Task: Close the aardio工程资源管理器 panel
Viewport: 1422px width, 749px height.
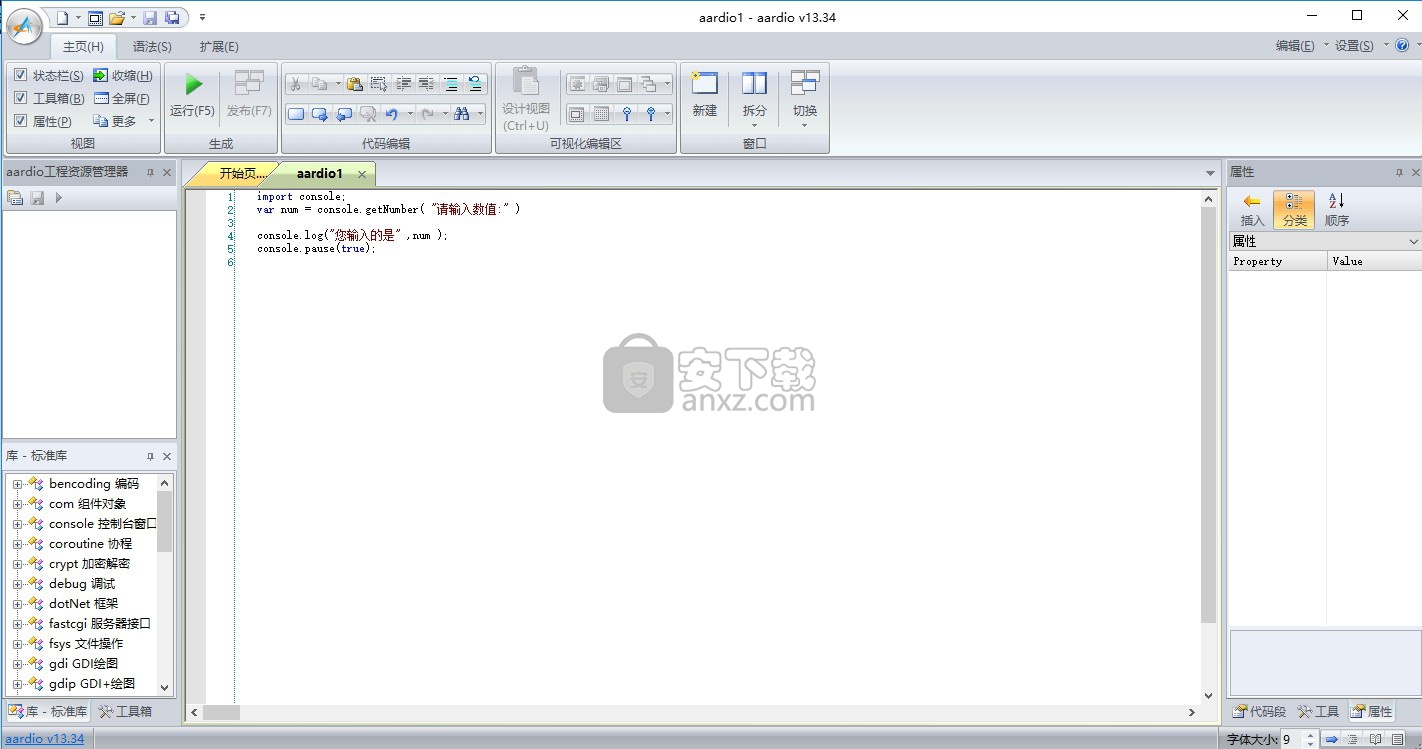Action: pos(167,172)
